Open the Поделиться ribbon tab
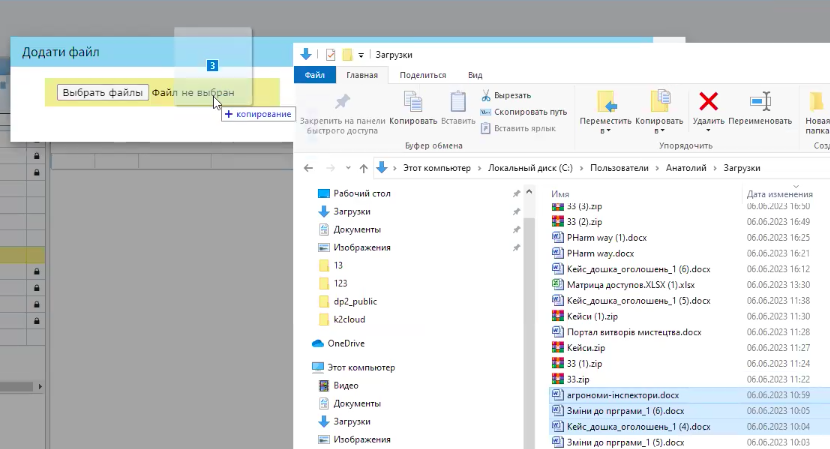830x449 pixels. click(x=422, y=75)
